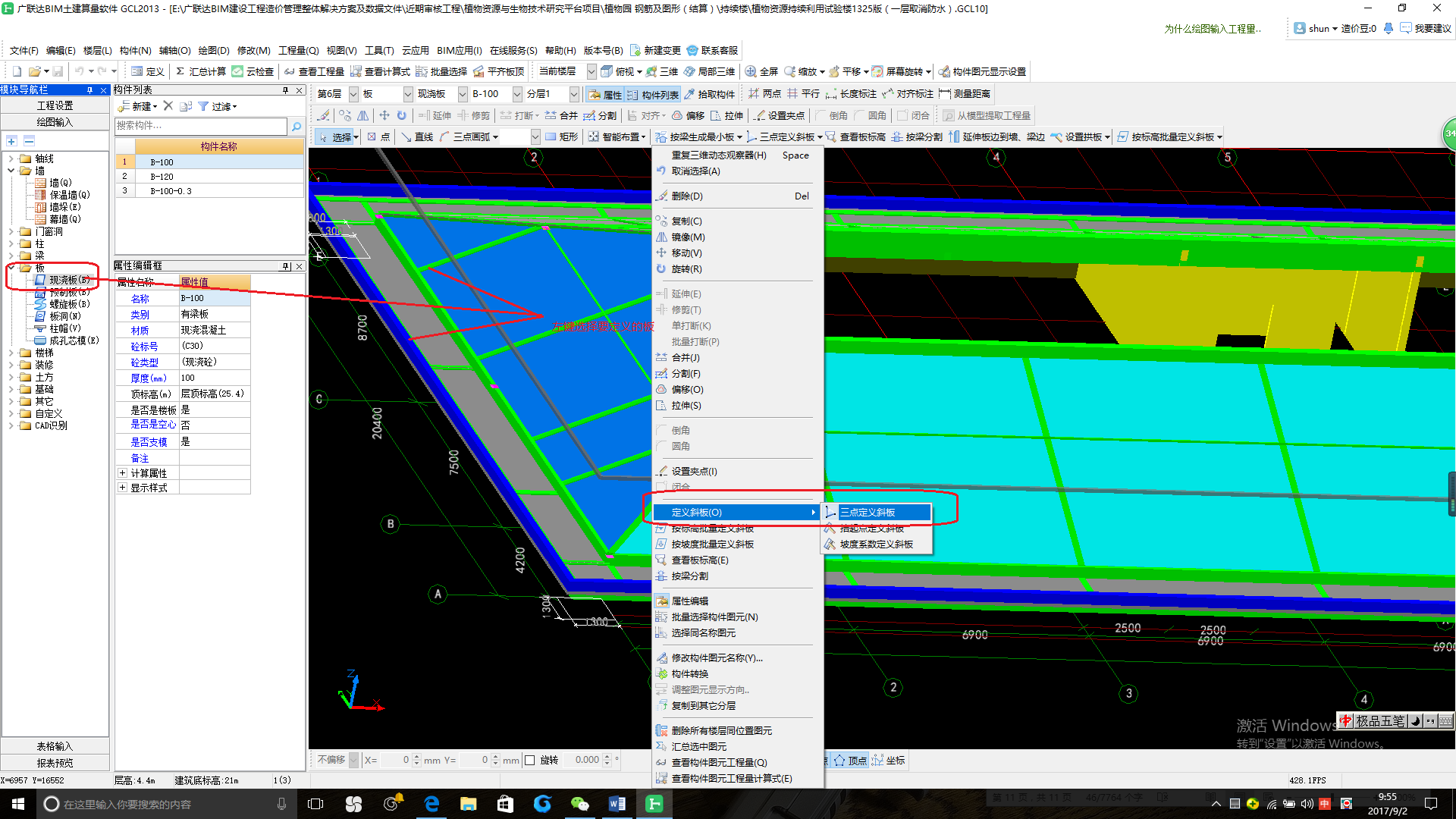Viewport: 1456px width, 819px height.
Task: Choose 矩形 rectangle drawing tool
Action: [x=562, y=137]
